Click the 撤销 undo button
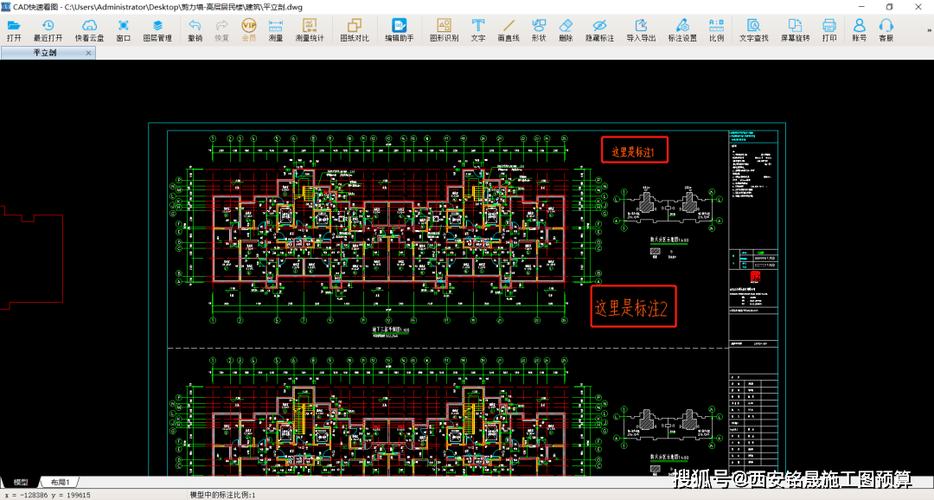The width and height of the screenshot is (934, 500). [195, 30]
